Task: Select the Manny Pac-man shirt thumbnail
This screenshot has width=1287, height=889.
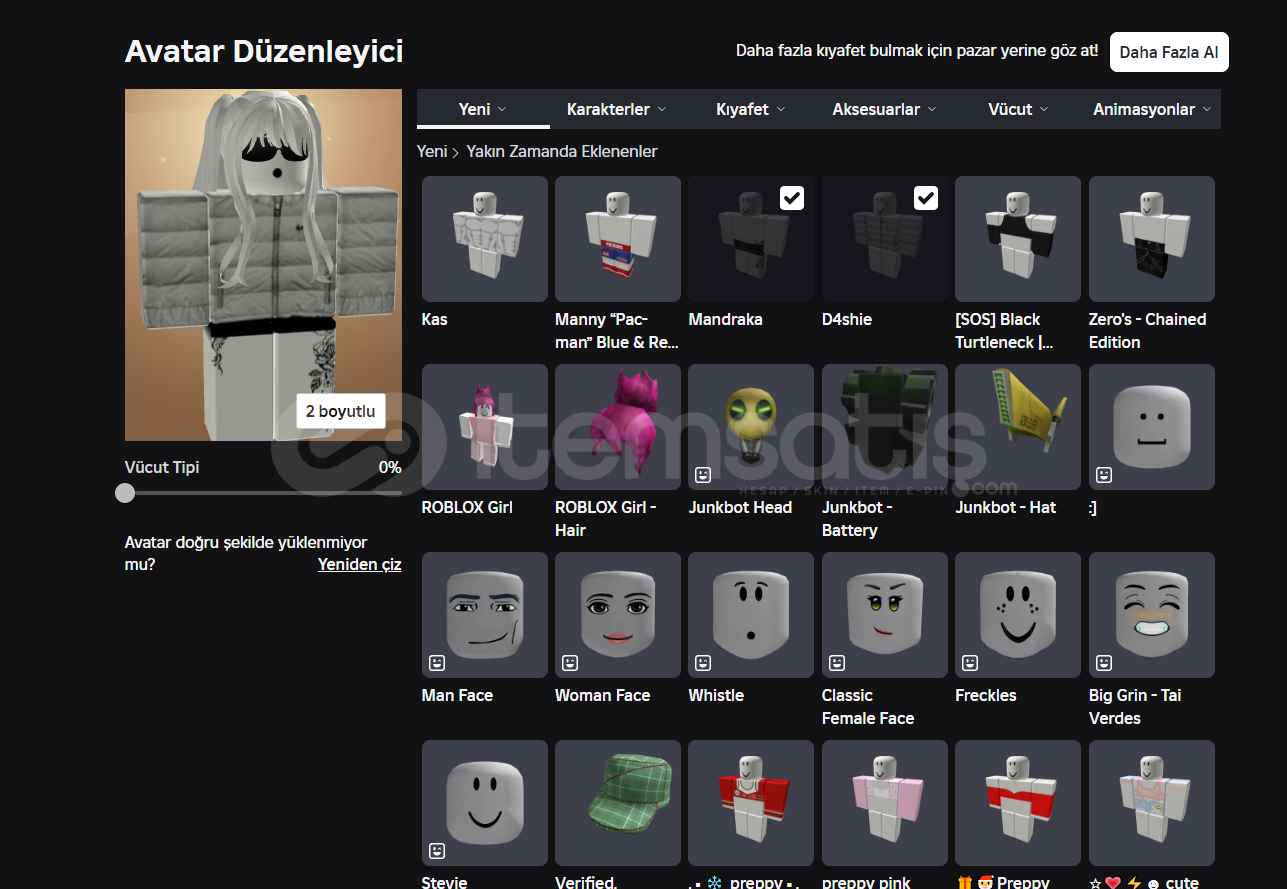Action: click(x=618, y=239)
